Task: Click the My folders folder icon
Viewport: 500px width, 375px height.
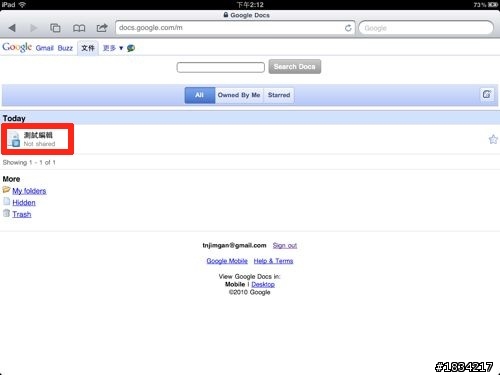Action: coord(6,190)
